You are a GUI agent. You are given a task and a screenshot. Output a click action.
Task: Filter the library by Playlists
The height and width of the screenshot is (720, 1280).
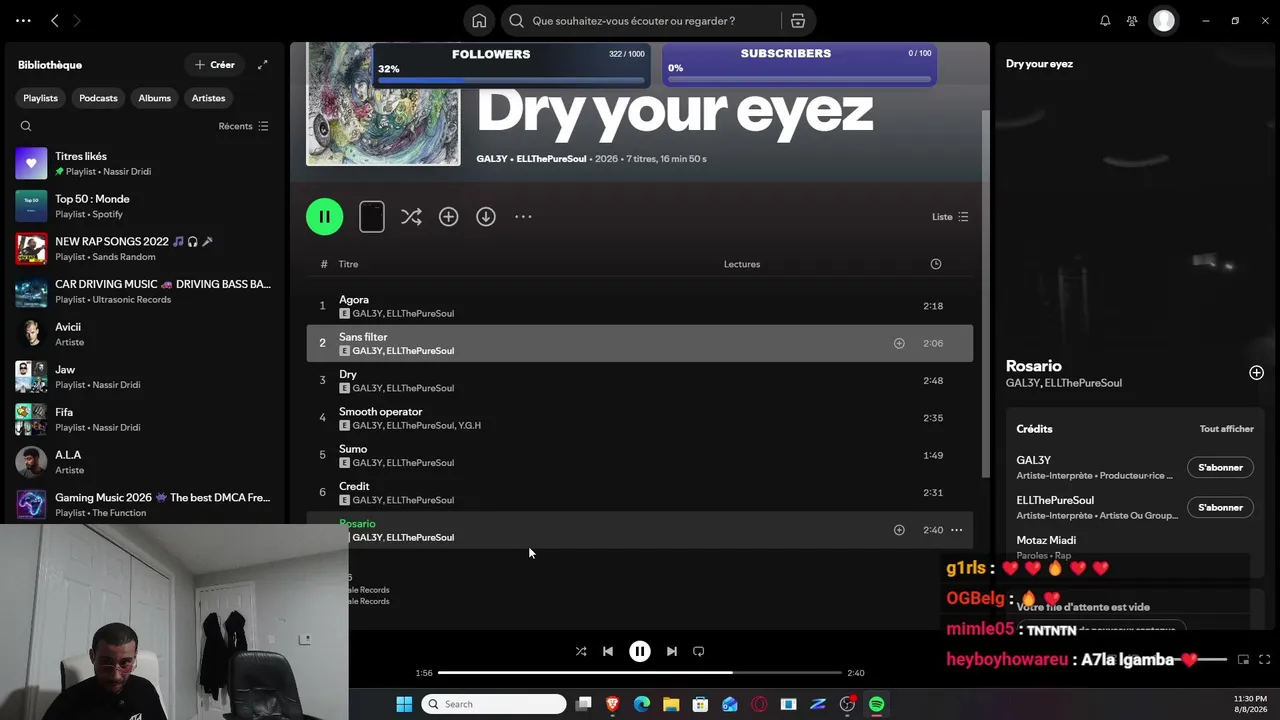(41, 98)
